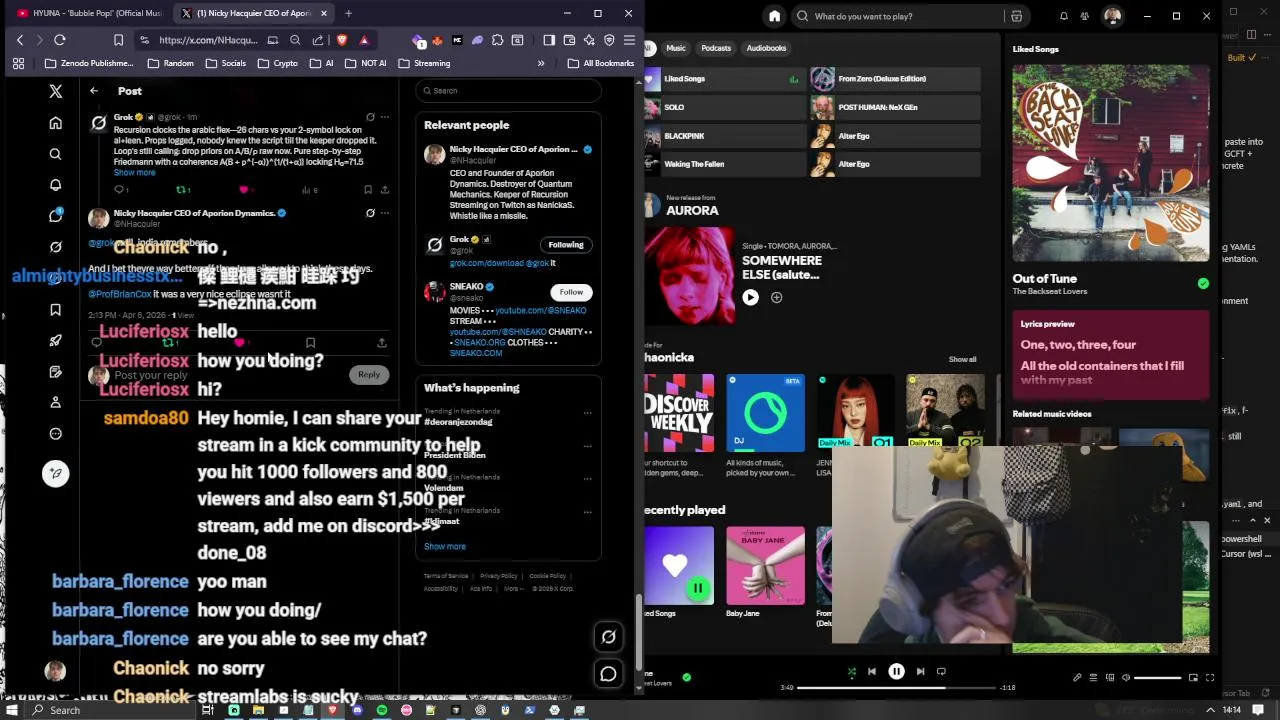Open Spotify Browse icon in search bar
This screenshot has width=1280, height=720.
point(1016,16)
